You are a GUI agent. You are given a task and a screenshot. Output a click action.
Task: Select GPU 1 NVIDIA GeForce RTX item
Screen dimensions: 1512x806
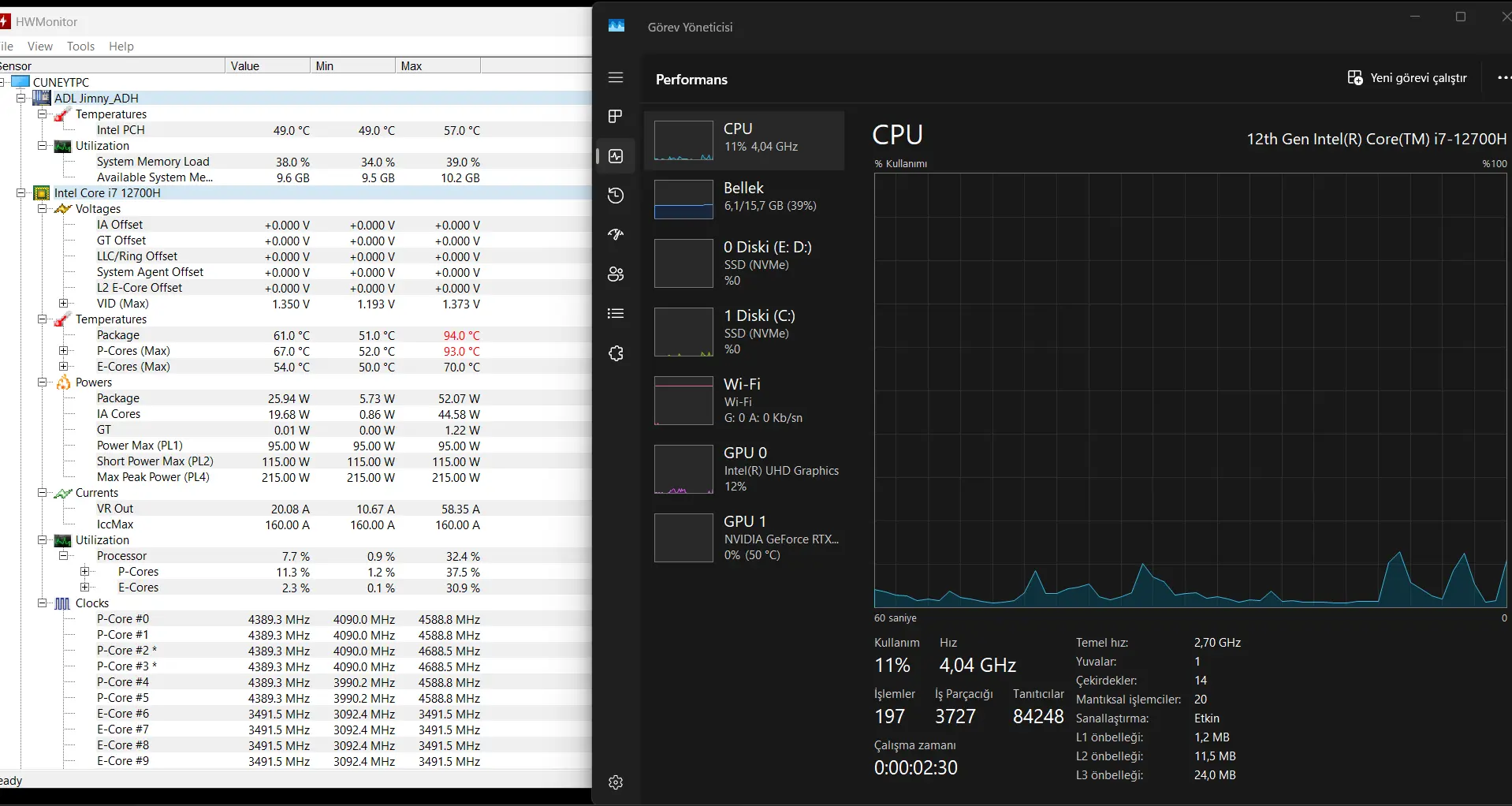(744, 538)
